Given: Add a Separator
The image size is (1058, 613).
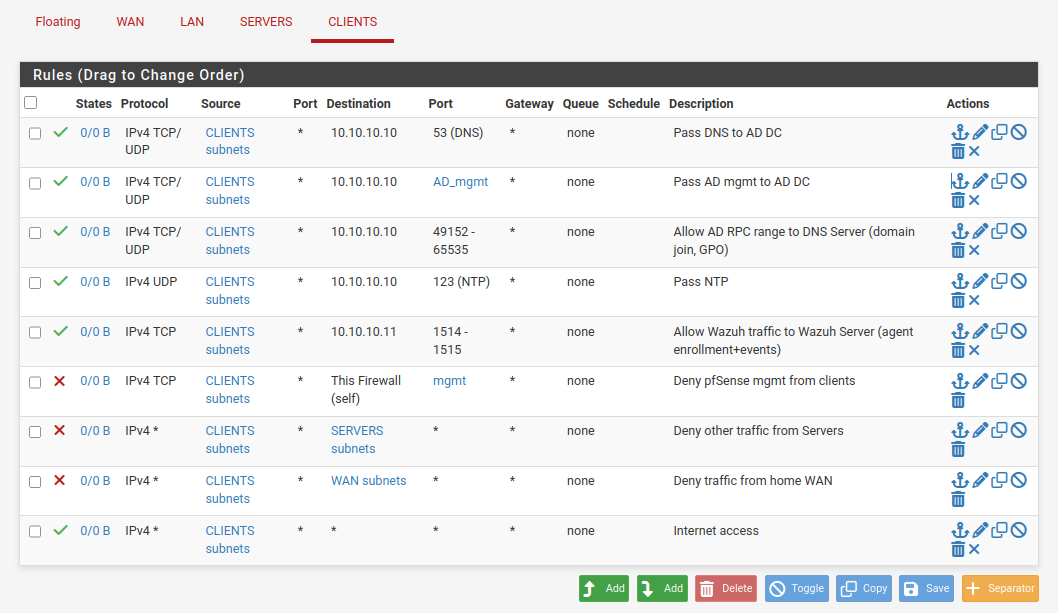Looking at the screenshot, I should (1000, 588).
